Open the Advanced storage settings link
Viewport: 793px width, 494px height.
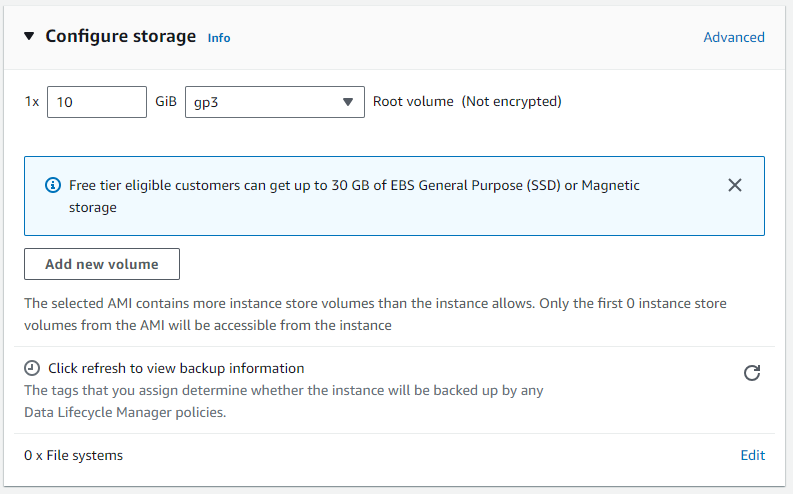pyautogui.click(x=734, y=37)
